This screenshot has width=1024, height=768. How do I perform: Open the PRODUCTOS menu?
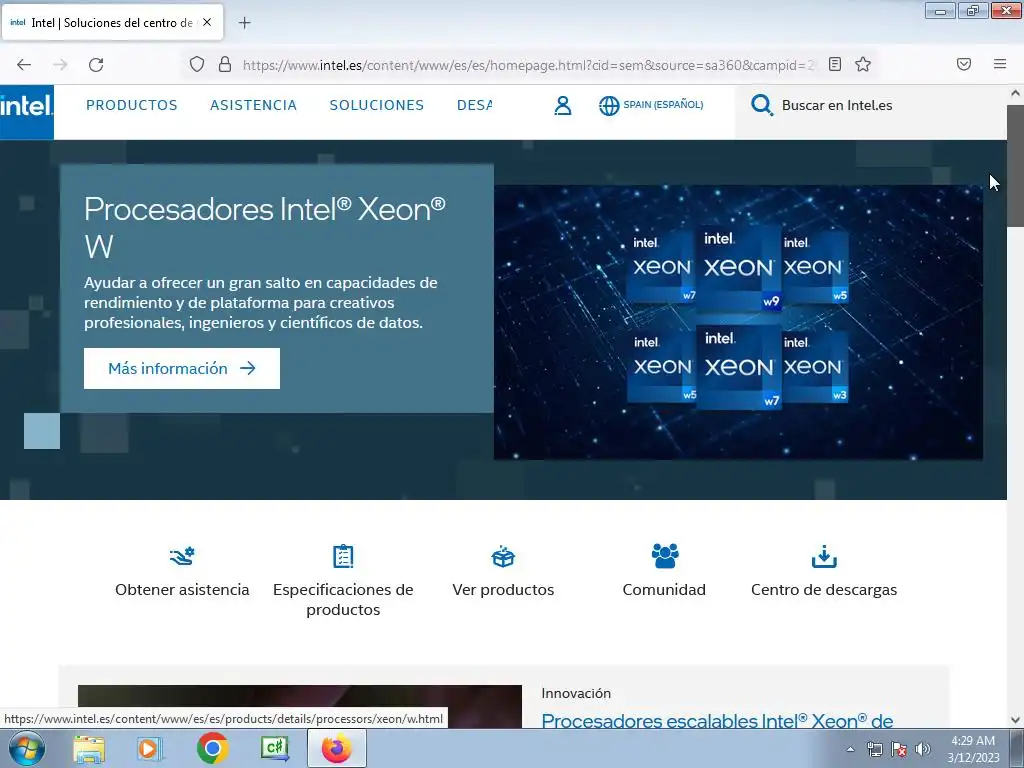pyautogui.click(x=132, y=105)
